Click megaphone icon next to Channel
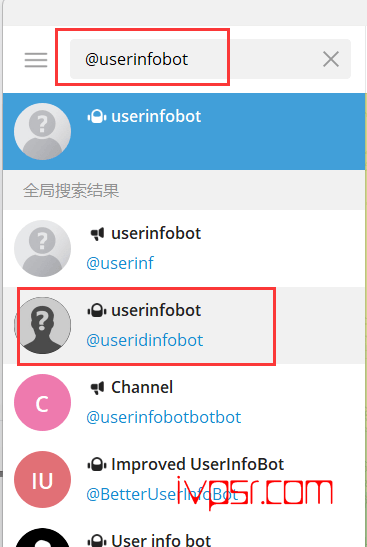The image size is (367, 547). [x=97, y=388]
